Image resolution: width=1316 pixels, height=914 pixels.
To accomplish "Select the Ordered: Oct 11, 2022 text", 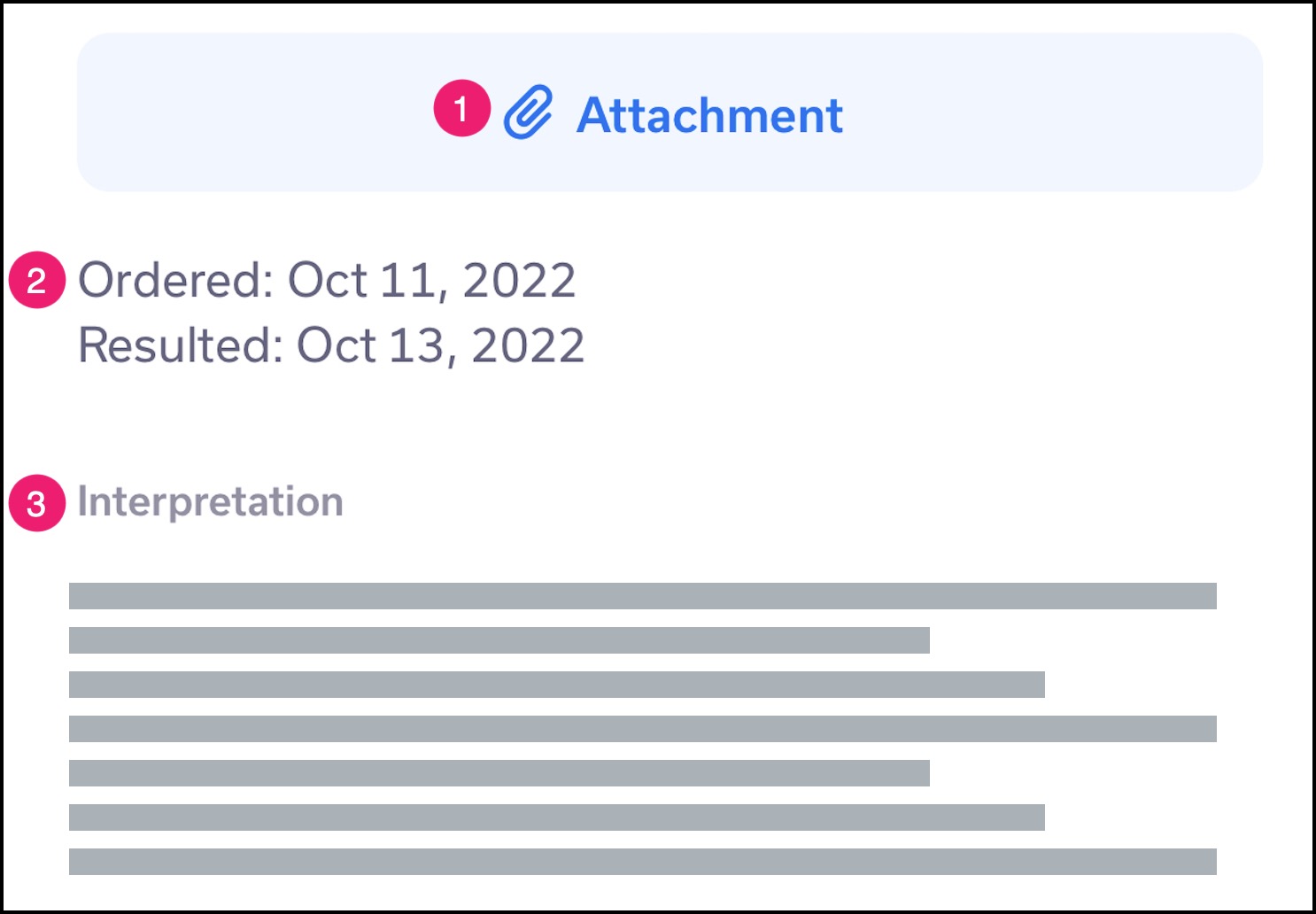I will click(327, 280).
